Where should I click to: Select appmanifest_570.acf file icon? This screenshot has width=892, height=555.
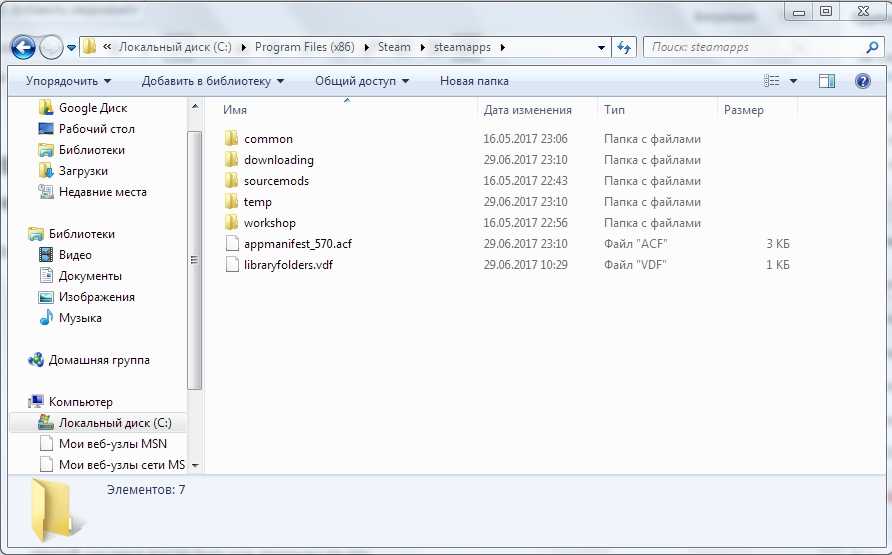pos(232,244)
